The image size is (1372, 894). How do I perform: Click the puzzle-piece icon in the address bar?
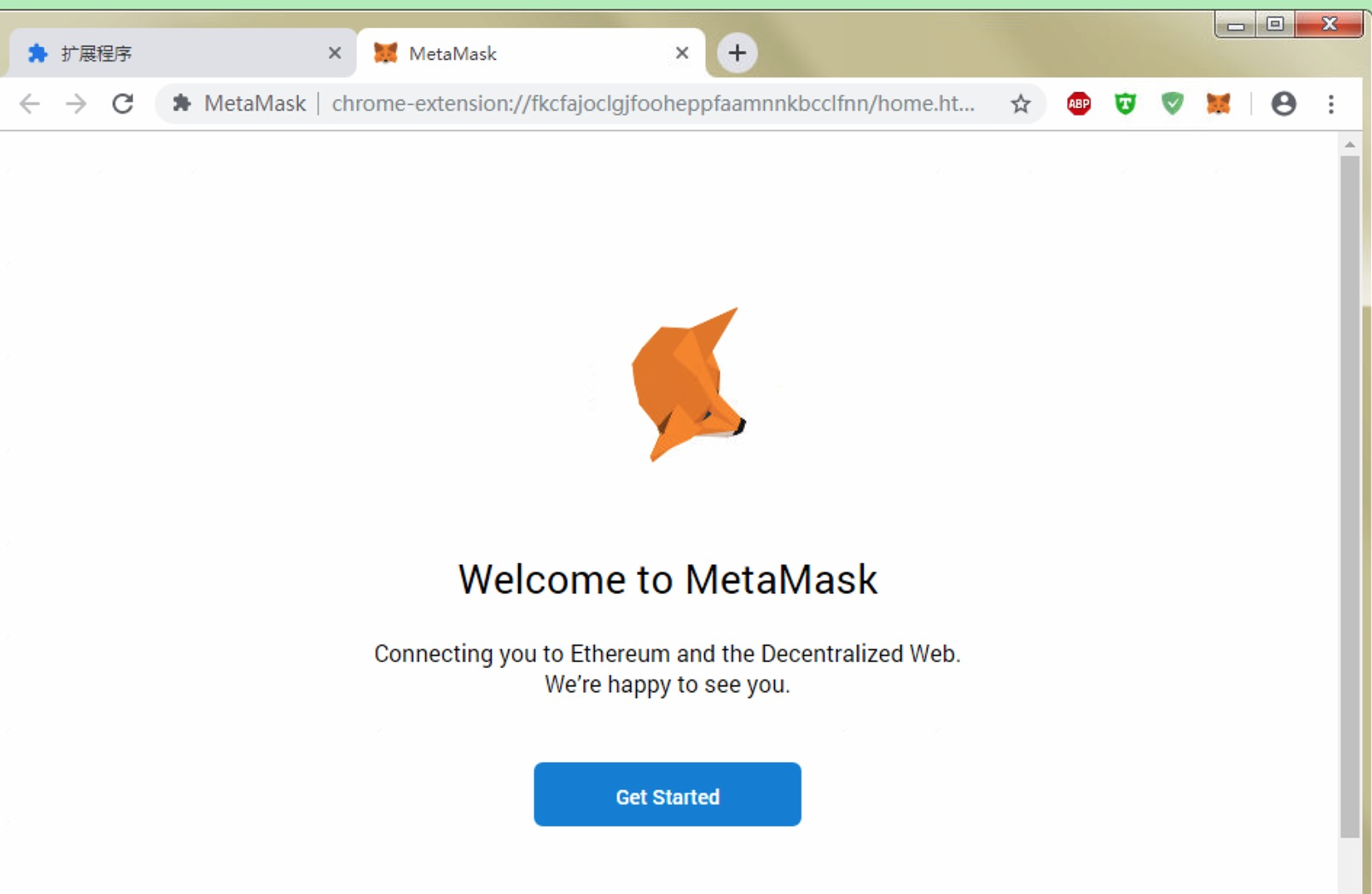coord(181,103)
